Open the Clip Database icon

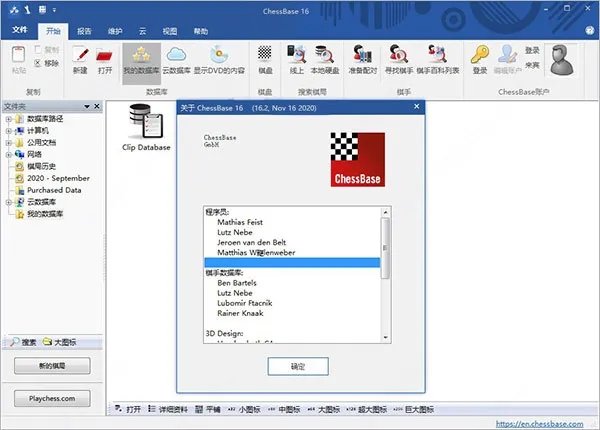[x=146, y=126]
